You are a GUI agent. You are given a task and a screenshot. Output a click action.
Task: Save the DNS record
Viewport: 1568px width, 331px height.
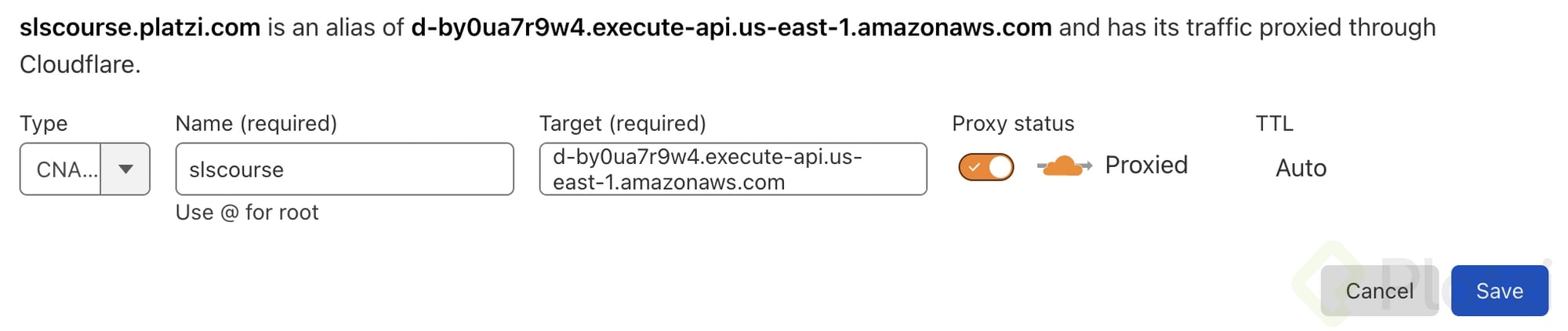click(1499, 291)
